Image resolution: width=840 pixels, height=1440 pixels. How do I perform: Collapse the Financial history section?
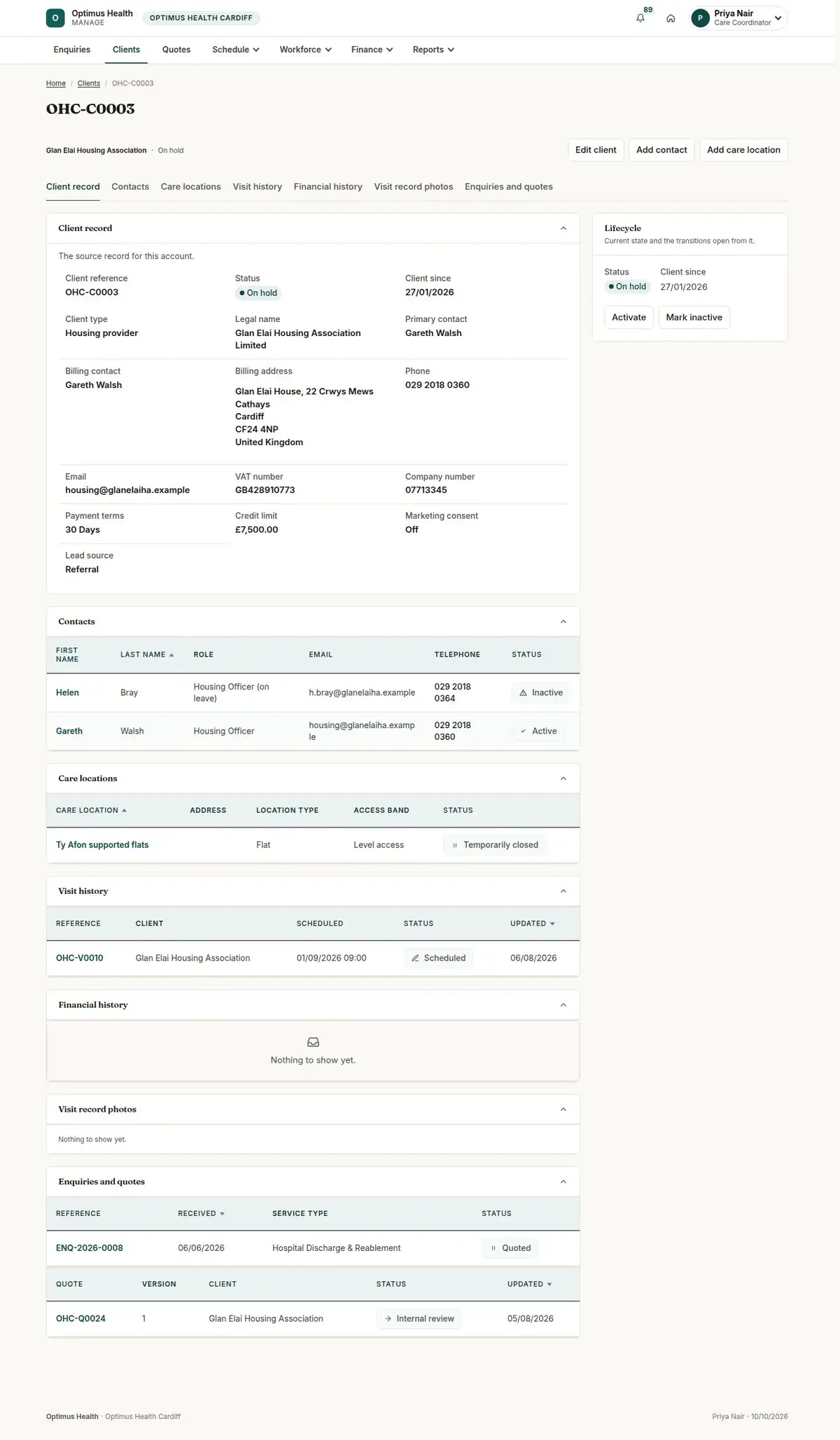pyautogui.click(x=563, y=1005)
